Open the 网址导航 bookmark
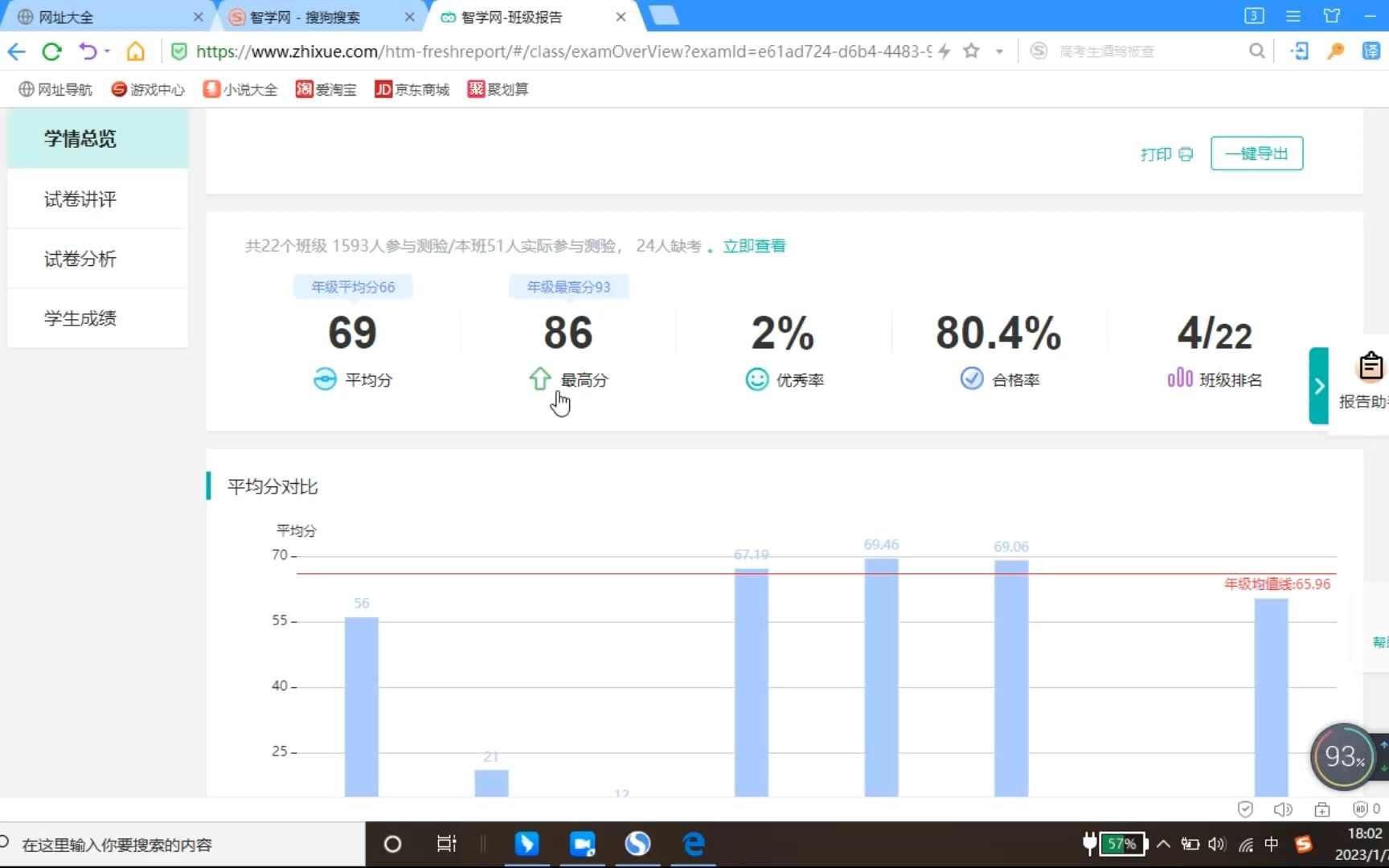Viewport: 1389px width, 868px height. tap(55, 89)
